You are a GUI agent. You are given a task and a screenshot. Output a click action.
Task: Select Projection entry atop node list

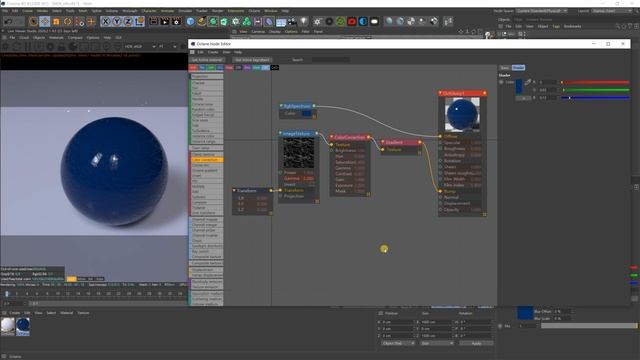(207, 76)
